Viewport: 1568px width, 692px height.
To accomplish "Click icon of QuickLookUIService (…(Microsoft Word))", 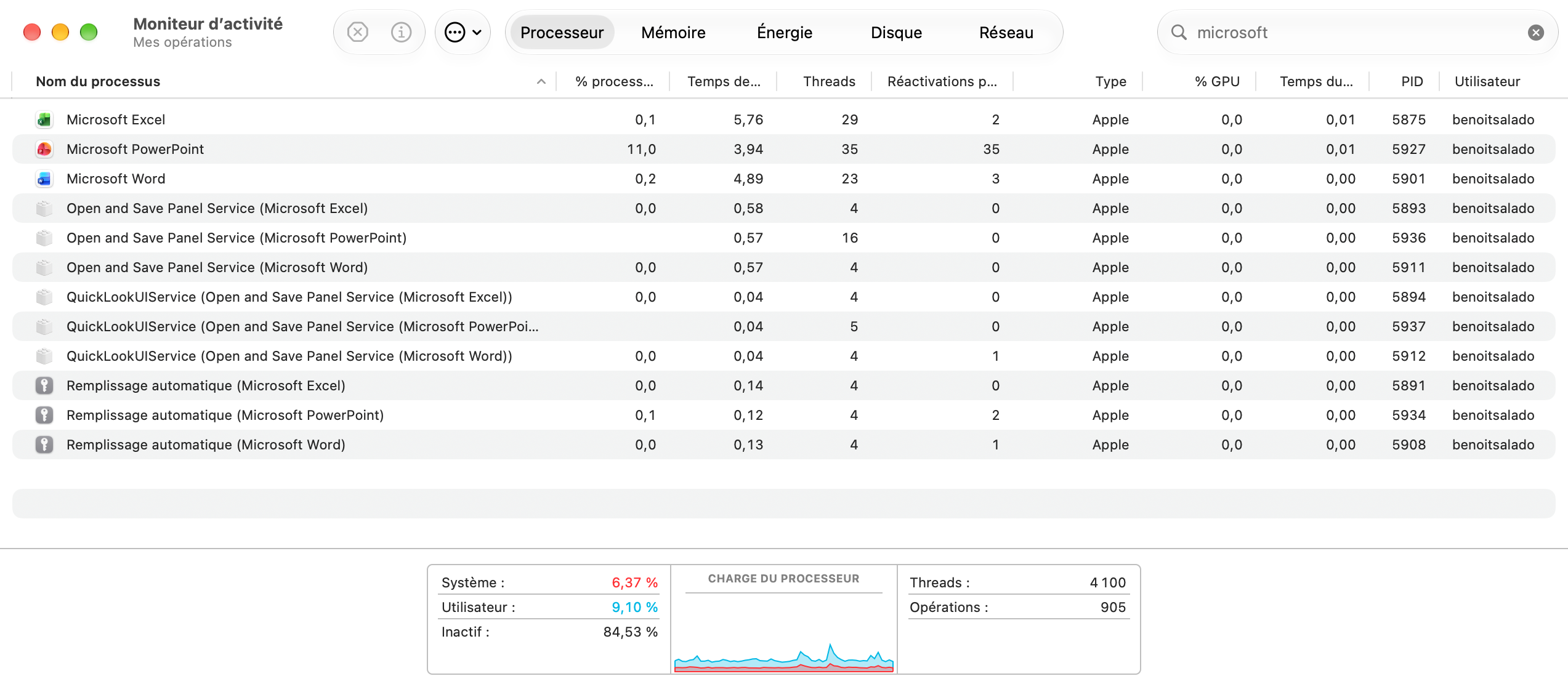I will click(44, 356).
